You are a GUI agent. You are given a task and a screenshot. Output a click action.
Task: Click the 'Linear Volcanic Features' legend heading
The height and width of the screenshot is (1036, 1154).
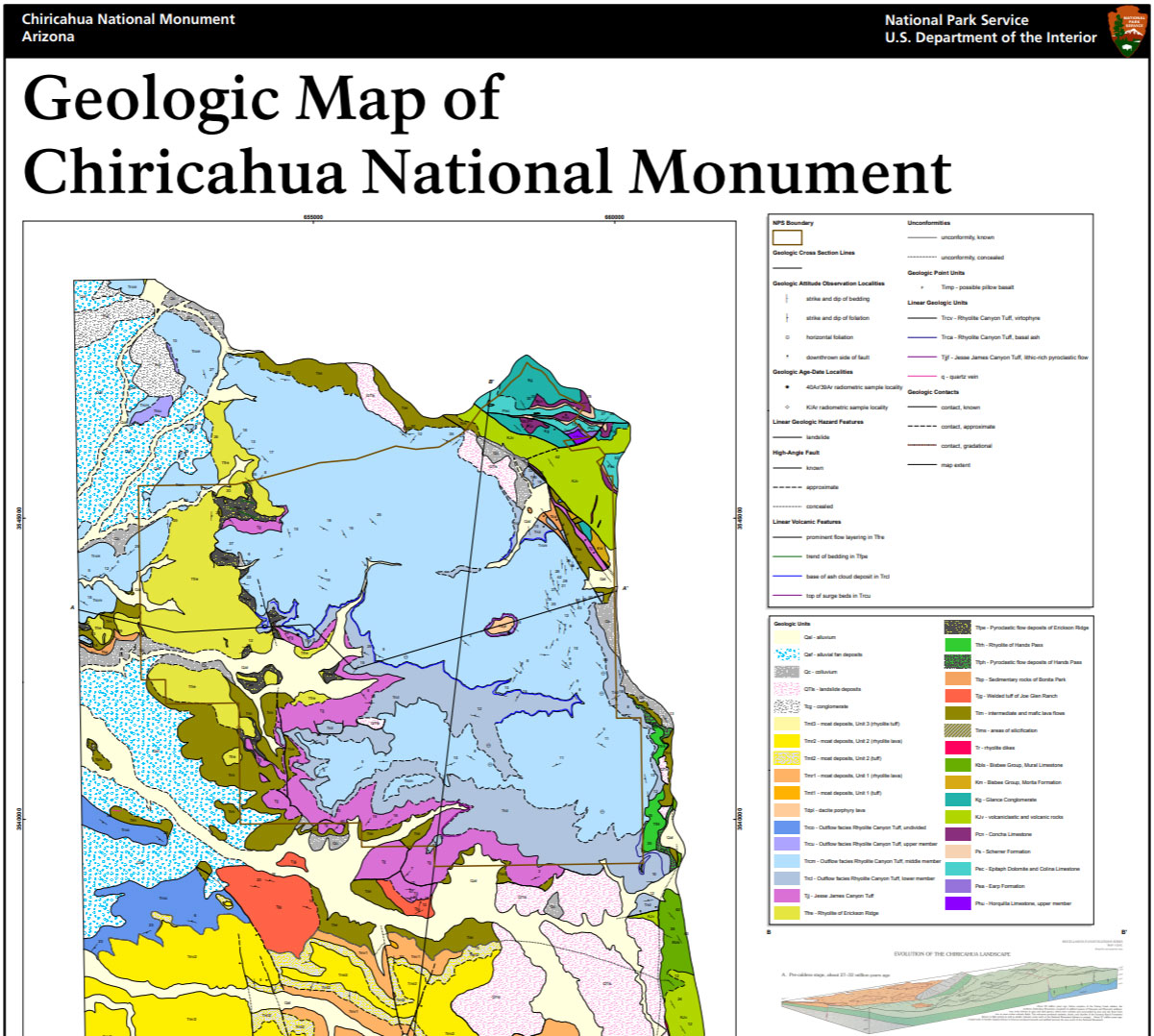(x=806, y=522)
